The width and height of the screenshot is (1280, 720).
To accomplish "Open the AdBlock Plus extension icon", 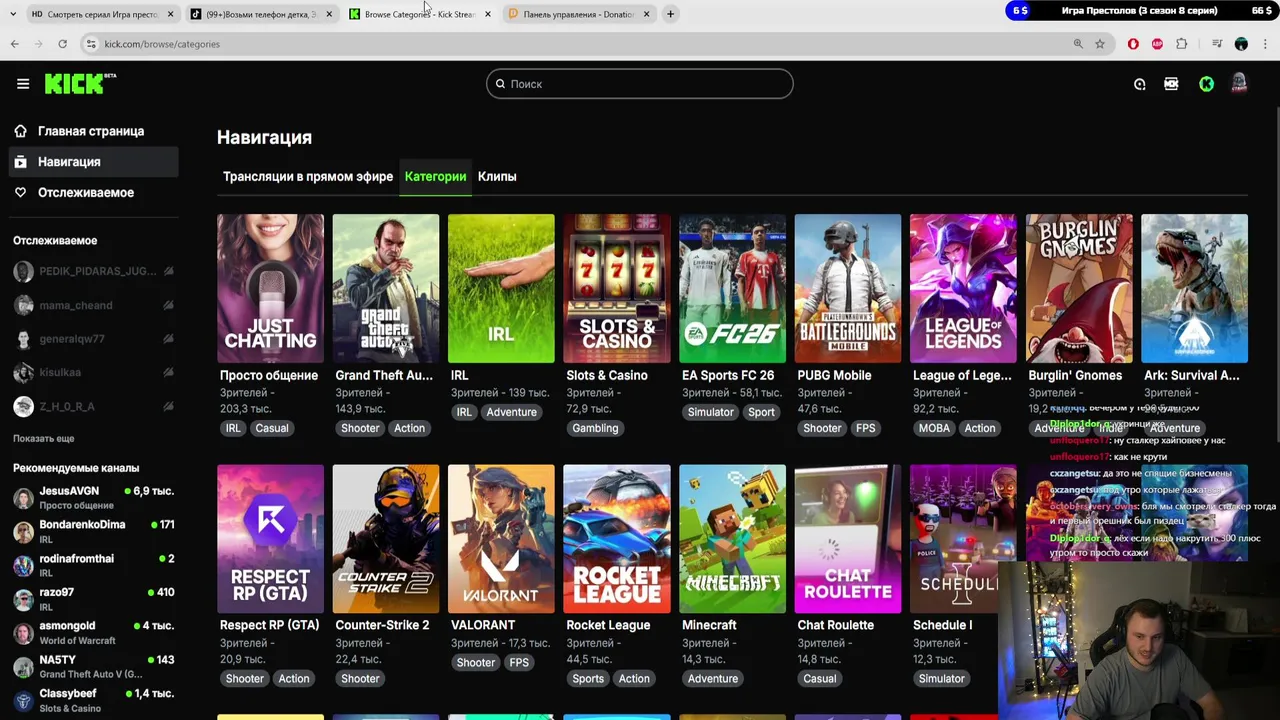I will [1157, 44].
